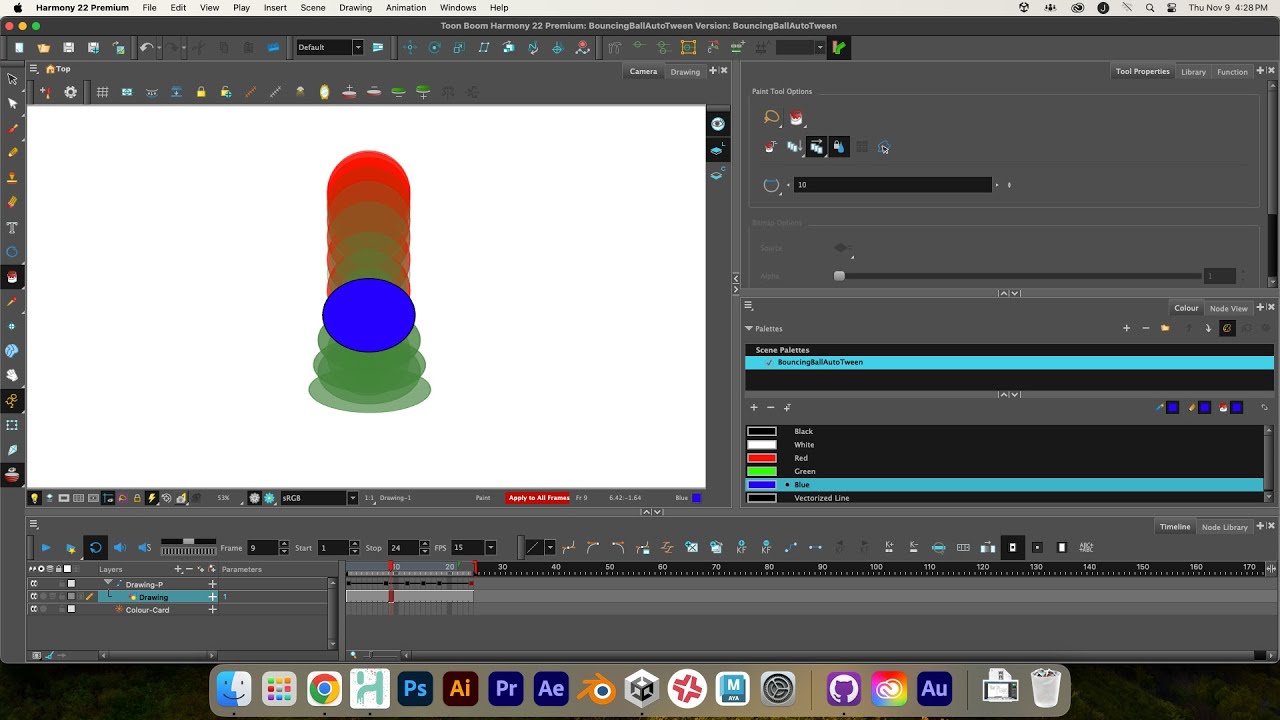Click the Apply to all frames lock icon
1280x720 pixels.
click(x=838, y=147)
